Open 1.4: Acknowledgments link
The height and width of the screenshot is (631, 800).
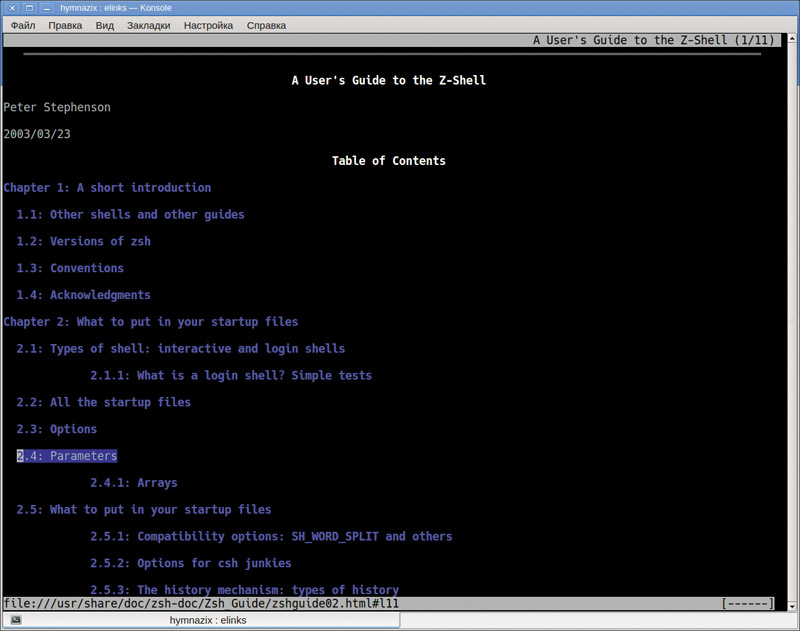[83, 295]
